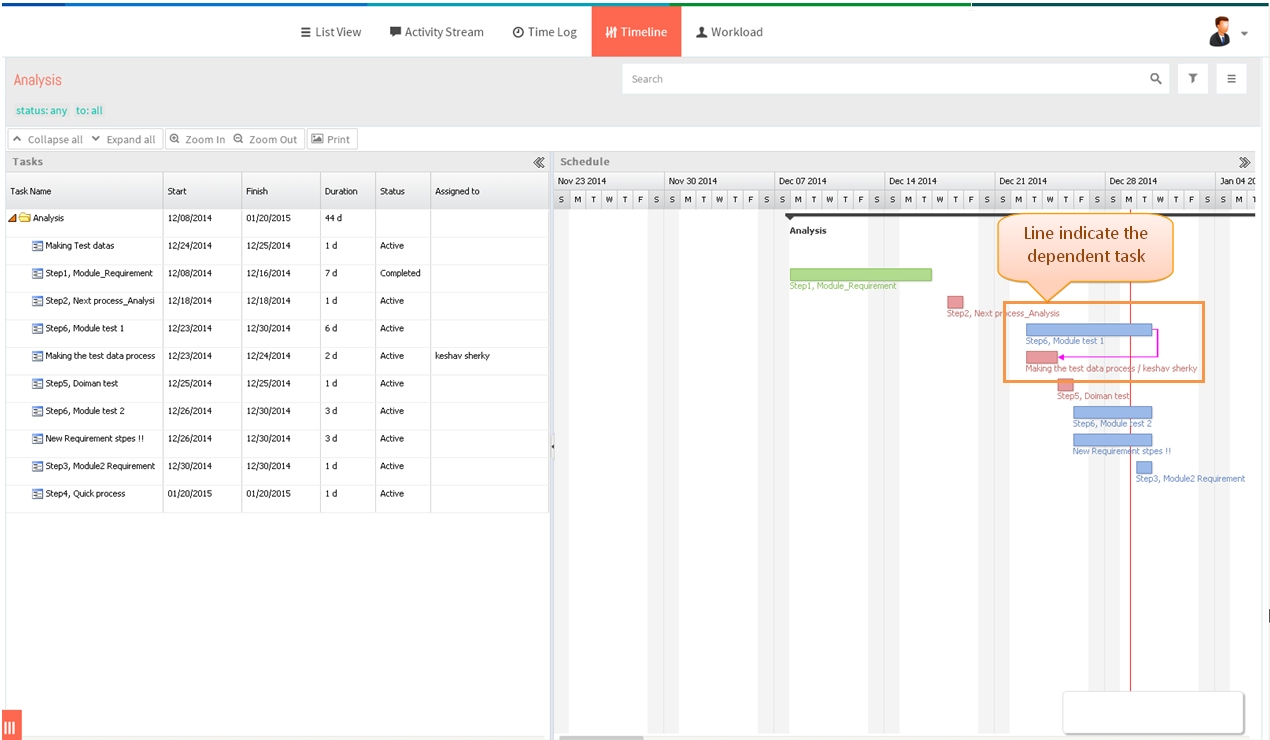Screen dimensions: 1270x740
Task: Click the Analysis page title
Action: tap(38, 80)
